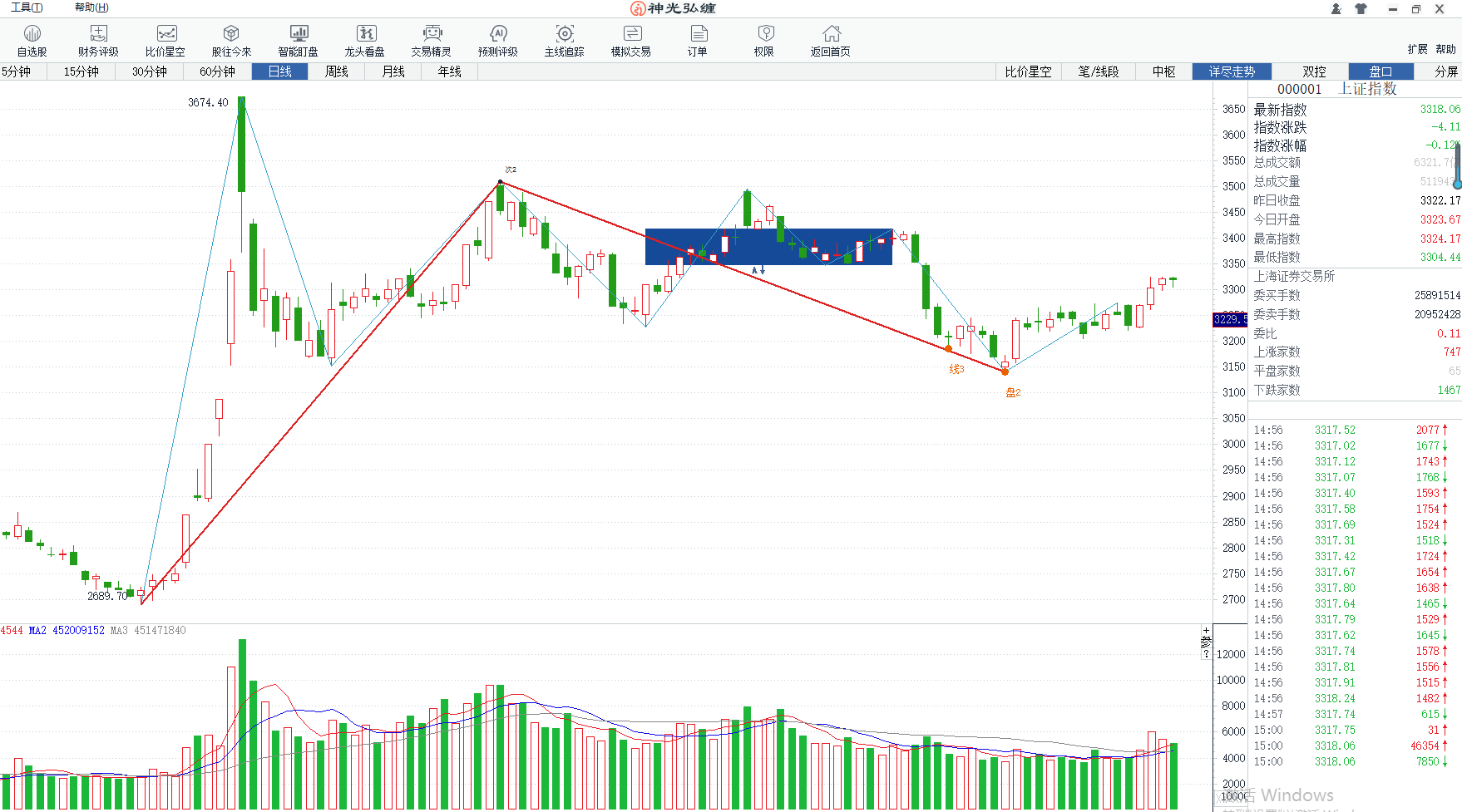Click the 14:57 tick row 3317.74

pyautogui.click(x=1351, y=714)
